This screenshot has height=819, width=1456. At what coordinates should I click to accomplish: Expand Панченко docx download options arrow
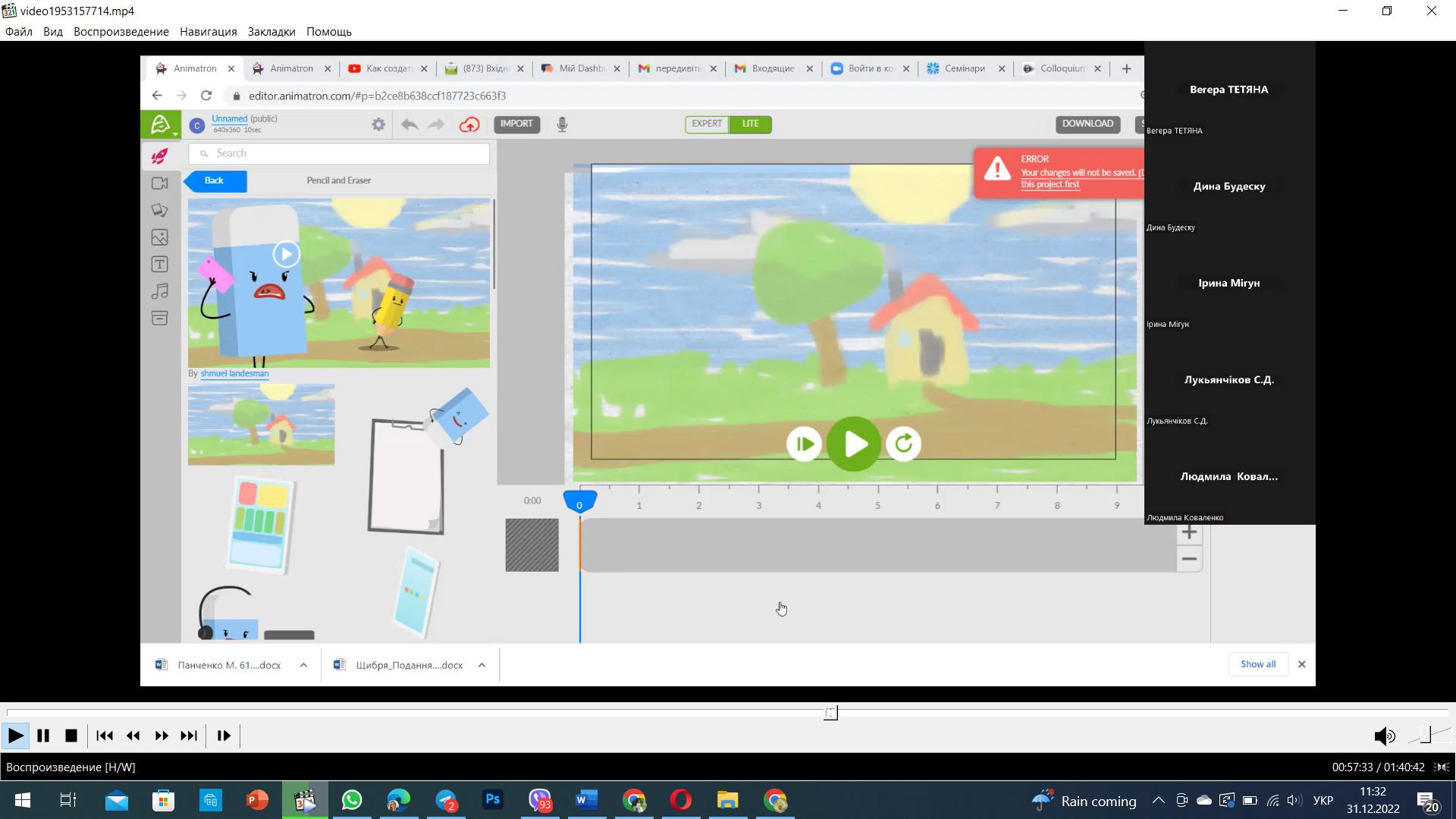pyautogui.click(x=303, y=665)
